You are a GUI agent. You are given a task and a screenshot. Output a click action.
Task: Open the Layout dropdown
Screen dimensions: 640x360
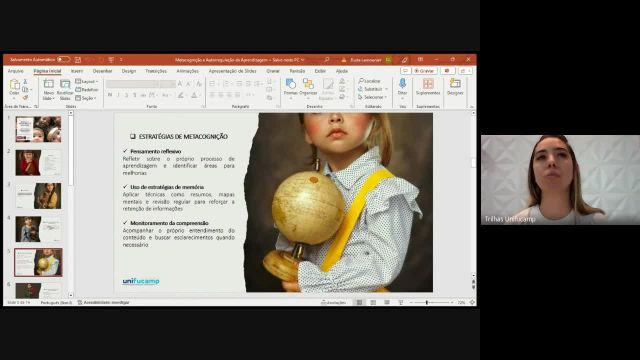click(x=87, y=82)
